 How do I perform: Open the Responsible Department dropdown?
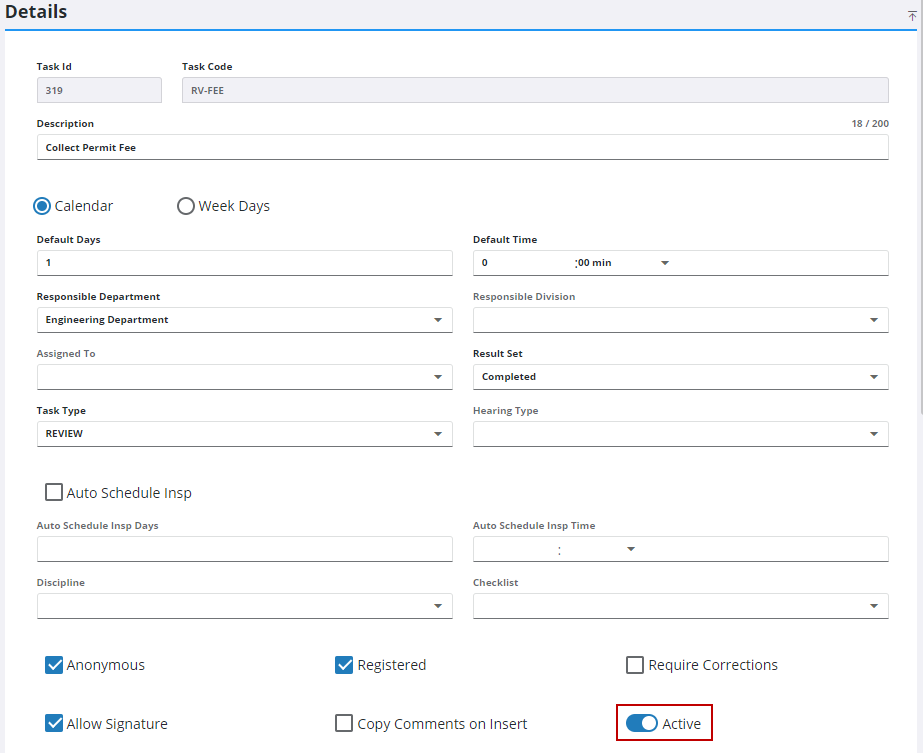coord(438,320)
